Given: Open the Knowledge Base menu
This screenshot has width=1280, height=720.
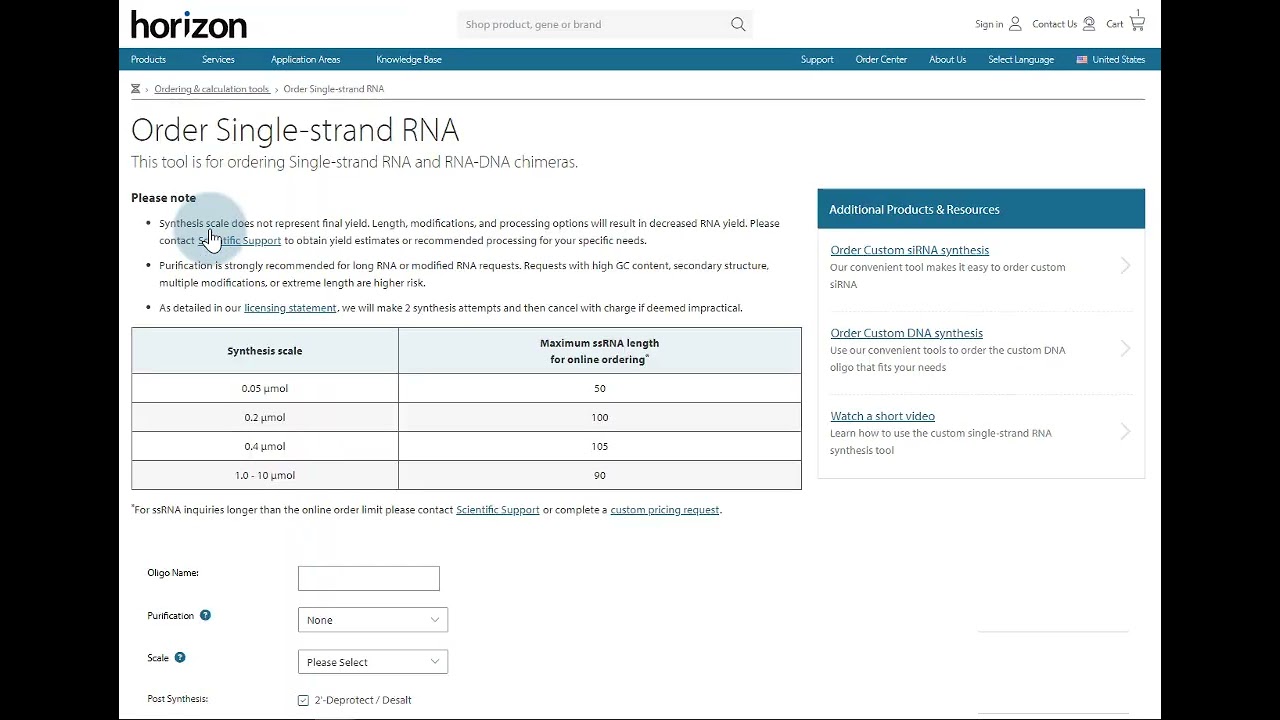Looking at the screenshot, I should tap(409, 59).
